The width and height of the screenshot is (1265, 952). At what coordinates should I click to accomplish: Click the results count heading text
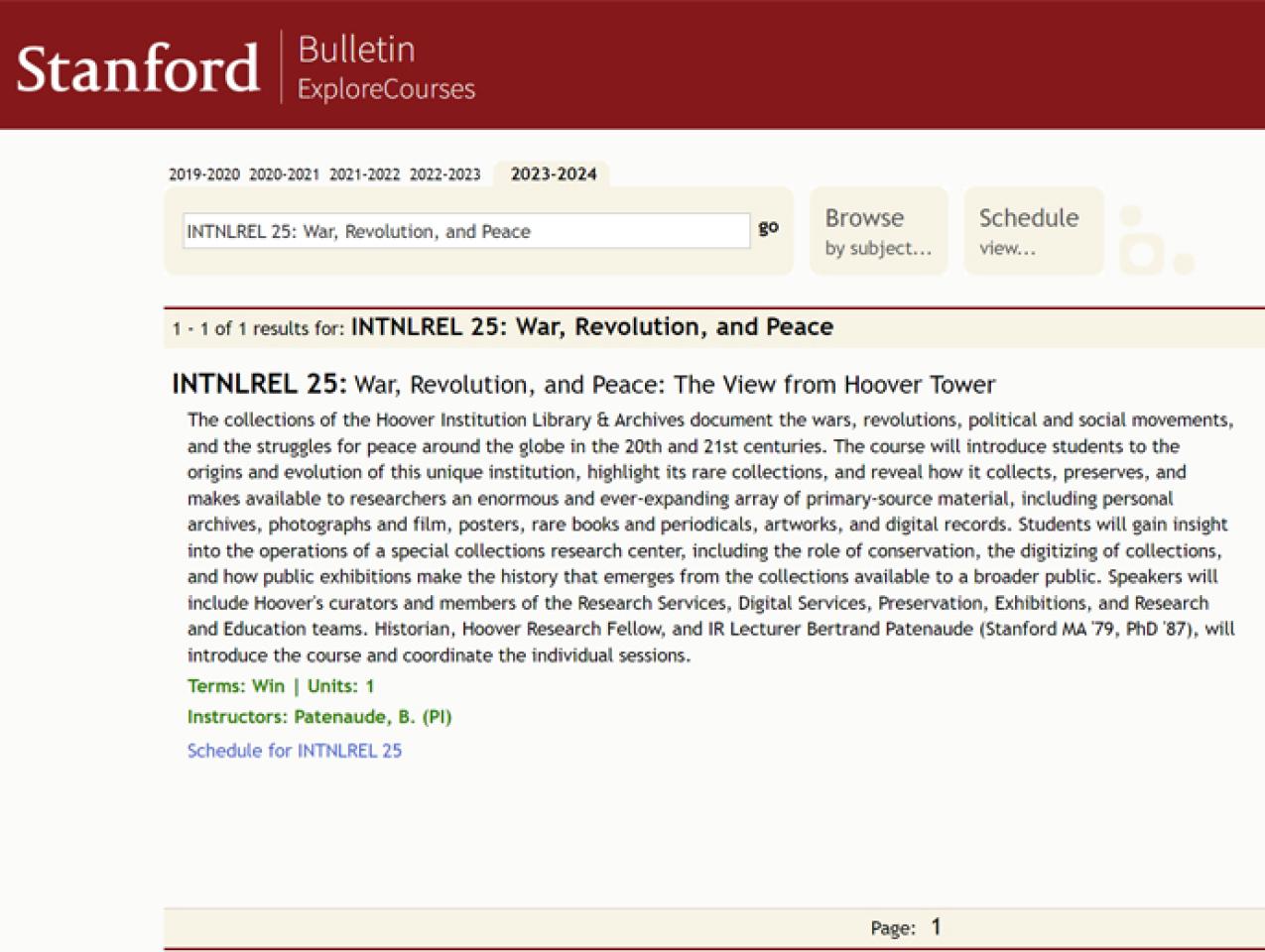pyautogui.click(x=503, y=327)
